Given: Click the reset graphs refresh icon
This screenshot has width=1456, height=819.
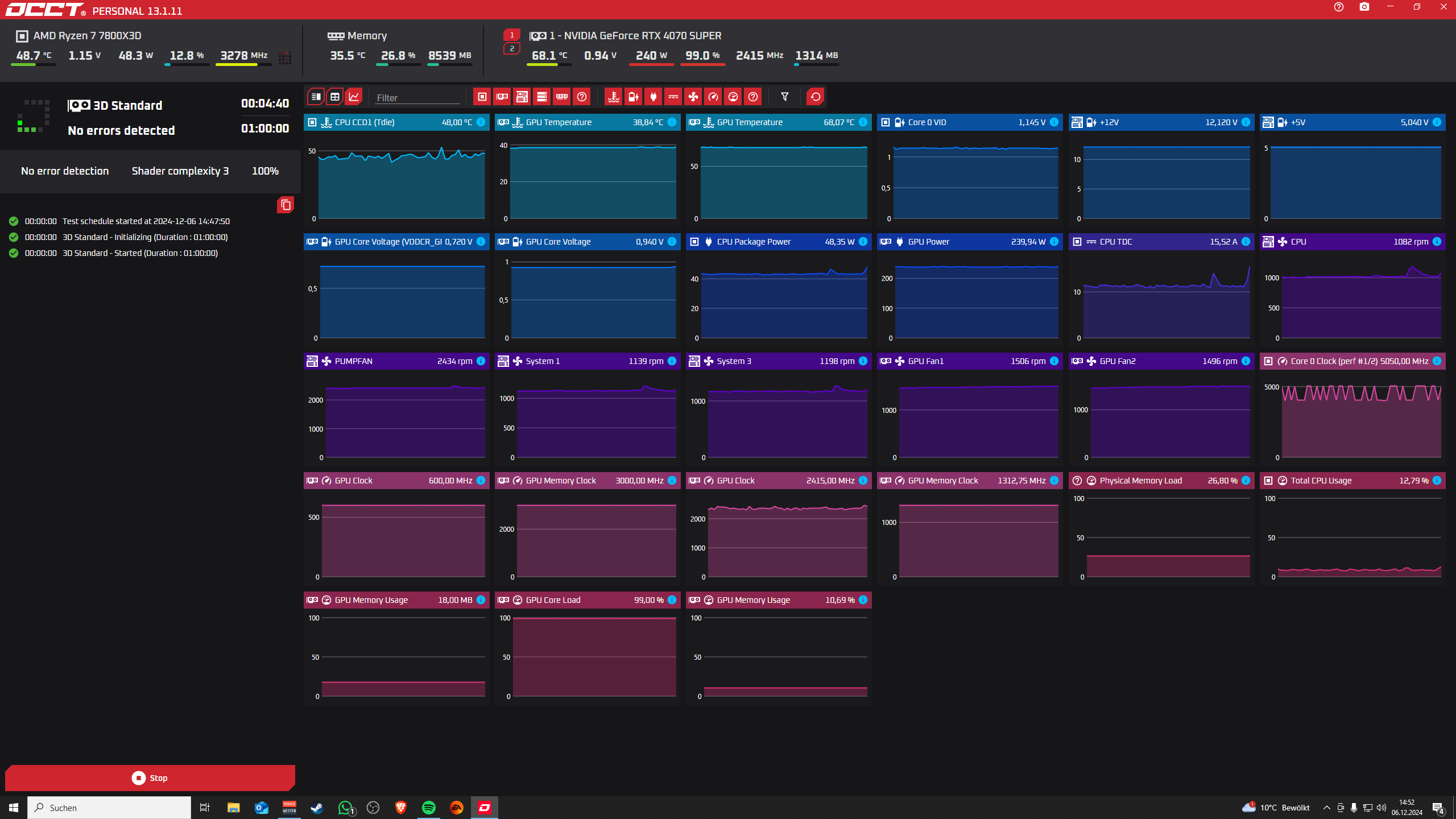Looking at the screenshot, I should 815,97.
